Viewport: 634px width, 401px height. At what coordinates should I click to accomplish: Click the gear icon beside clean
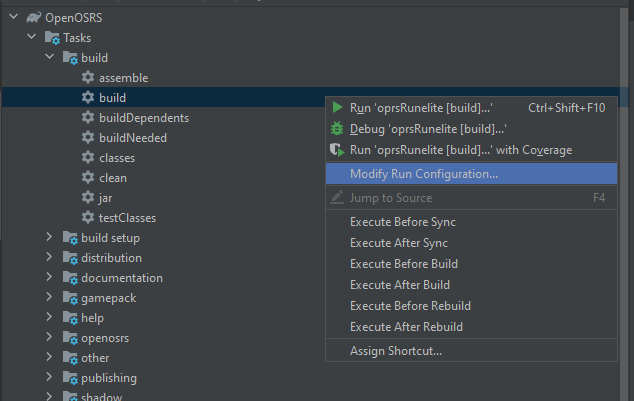(88, 177)
